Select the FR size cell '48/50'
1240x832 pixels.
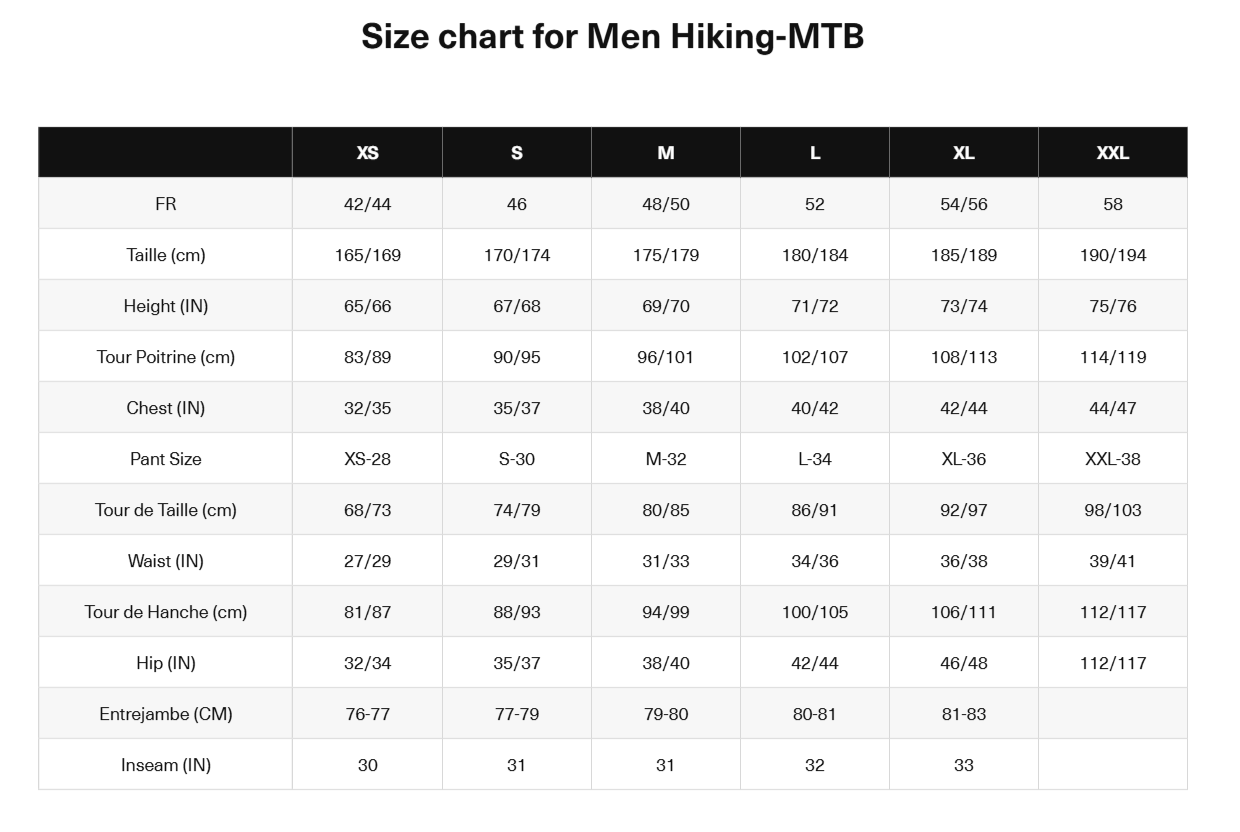point(666,204)
